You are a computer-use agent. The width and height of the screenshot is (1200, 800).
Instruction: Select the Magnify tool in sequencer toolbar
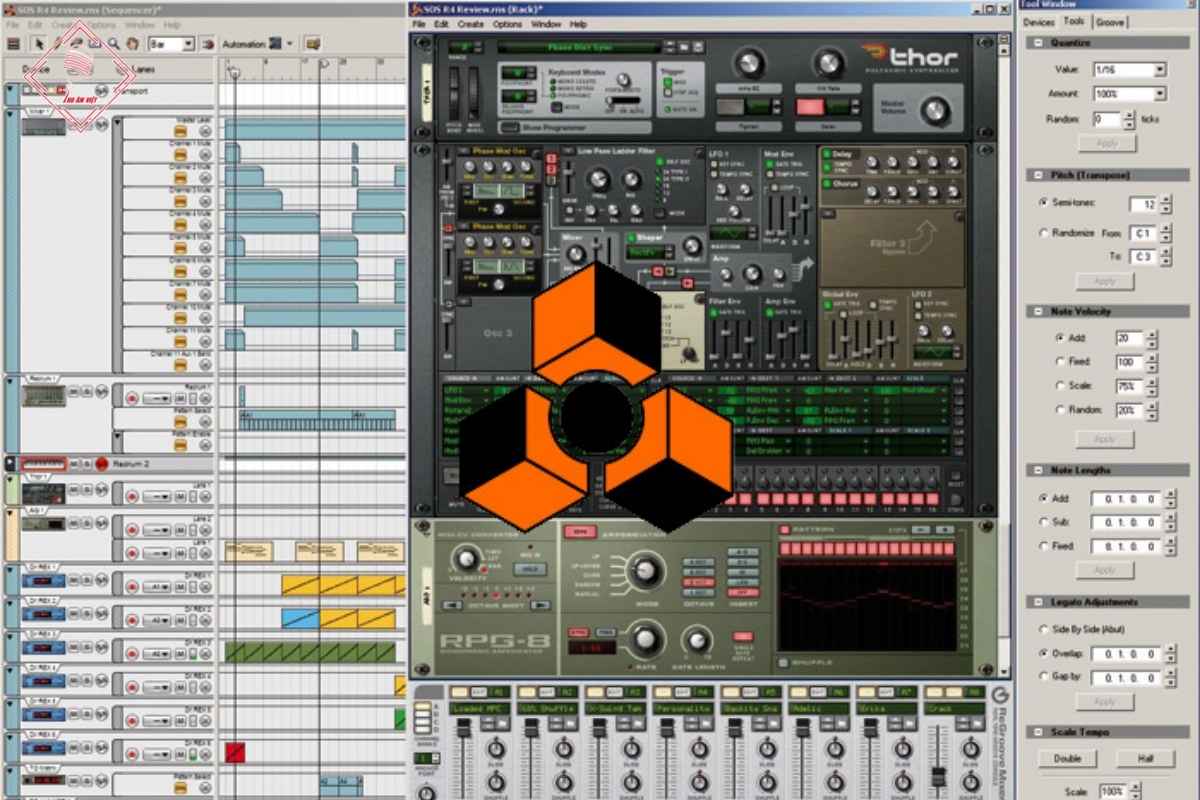point(114,44)
